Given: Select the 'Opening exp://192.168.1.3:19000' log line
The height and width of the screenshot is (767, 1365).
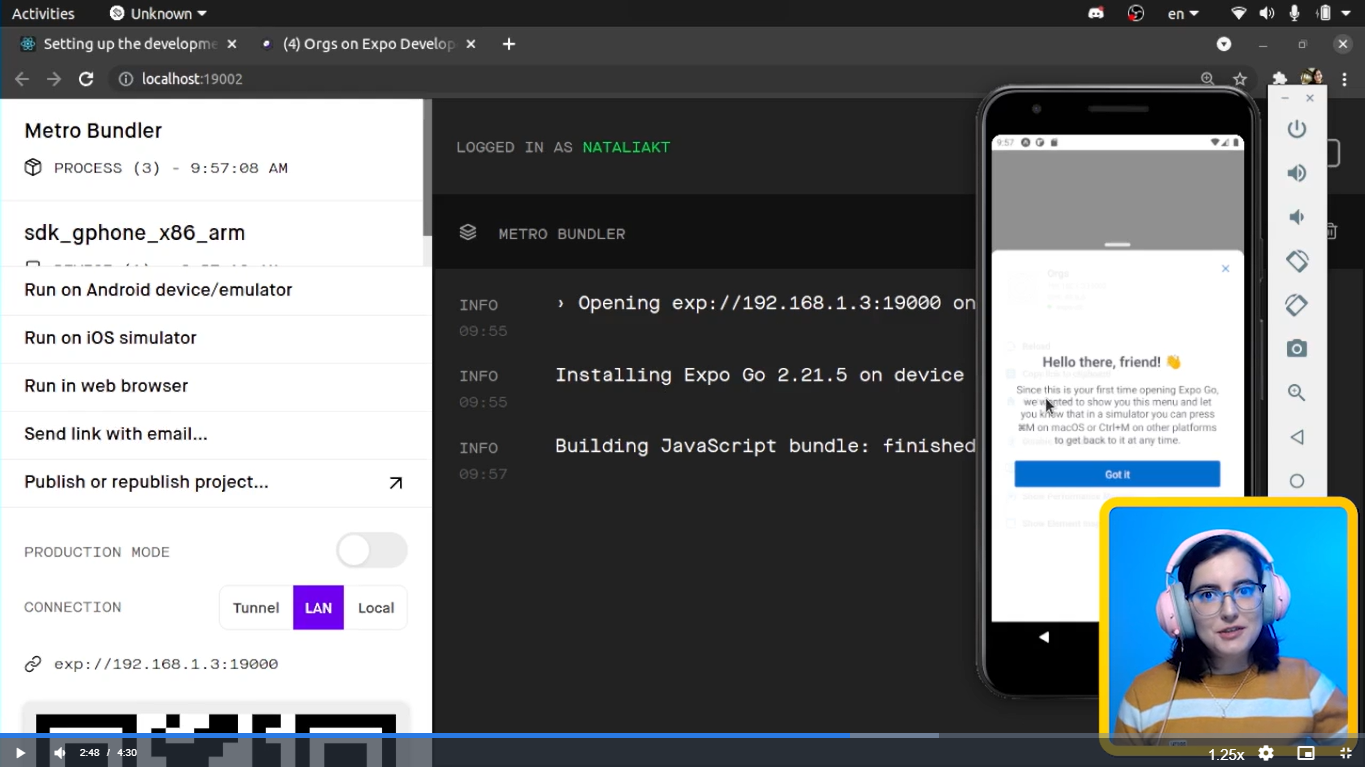Looking at the screenshot, I should [x=765, y=303].
